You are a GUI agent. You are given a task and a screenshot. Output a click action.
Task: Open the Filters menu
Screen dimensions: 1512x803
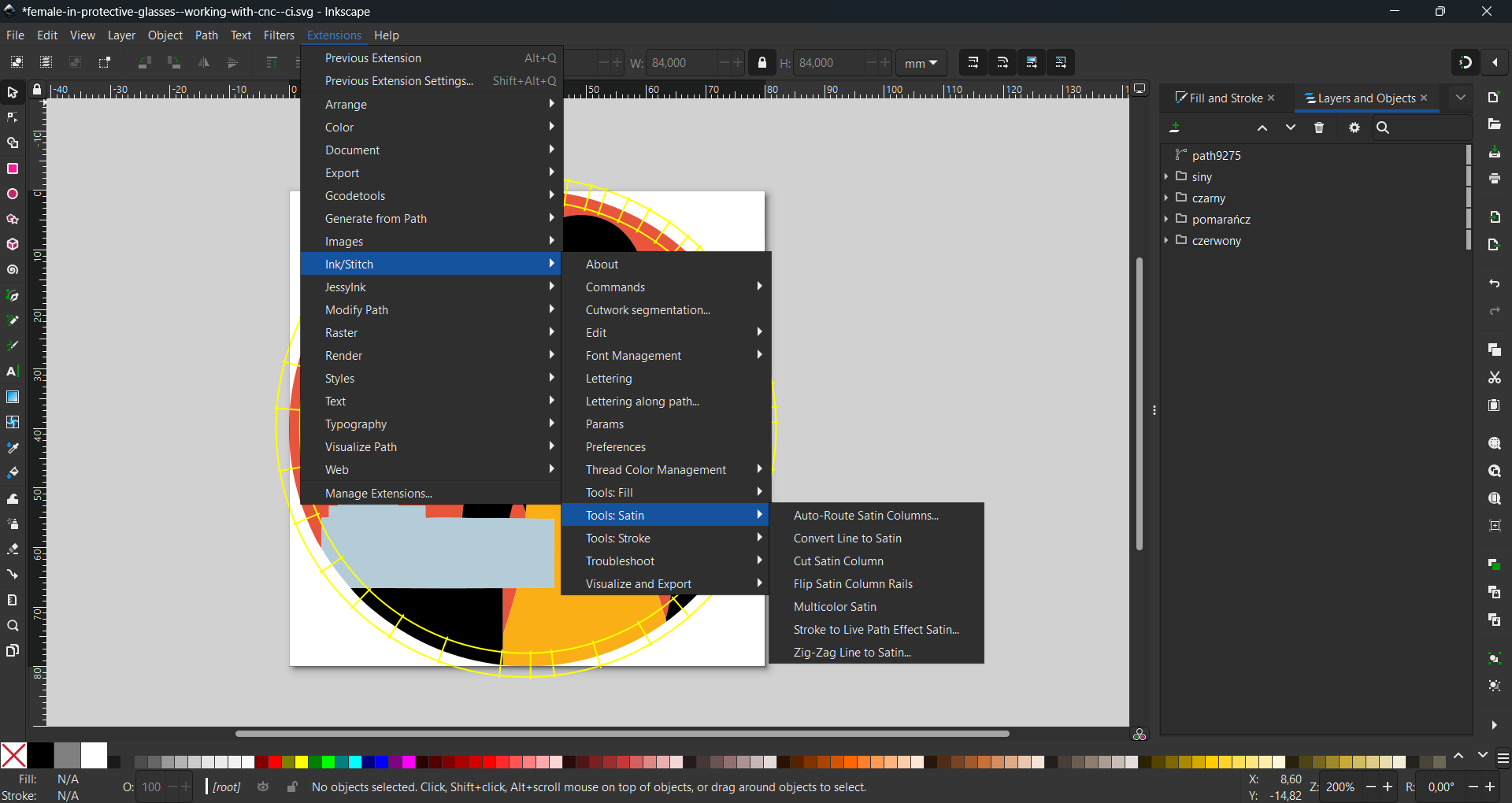[279, 35]
